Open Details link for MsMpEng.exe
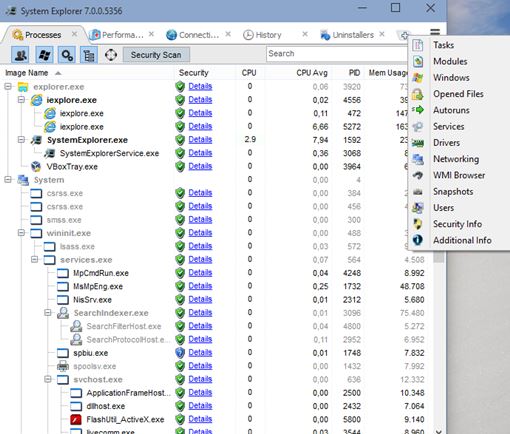The height and width of the screenshot is (434, 510). 200,286
